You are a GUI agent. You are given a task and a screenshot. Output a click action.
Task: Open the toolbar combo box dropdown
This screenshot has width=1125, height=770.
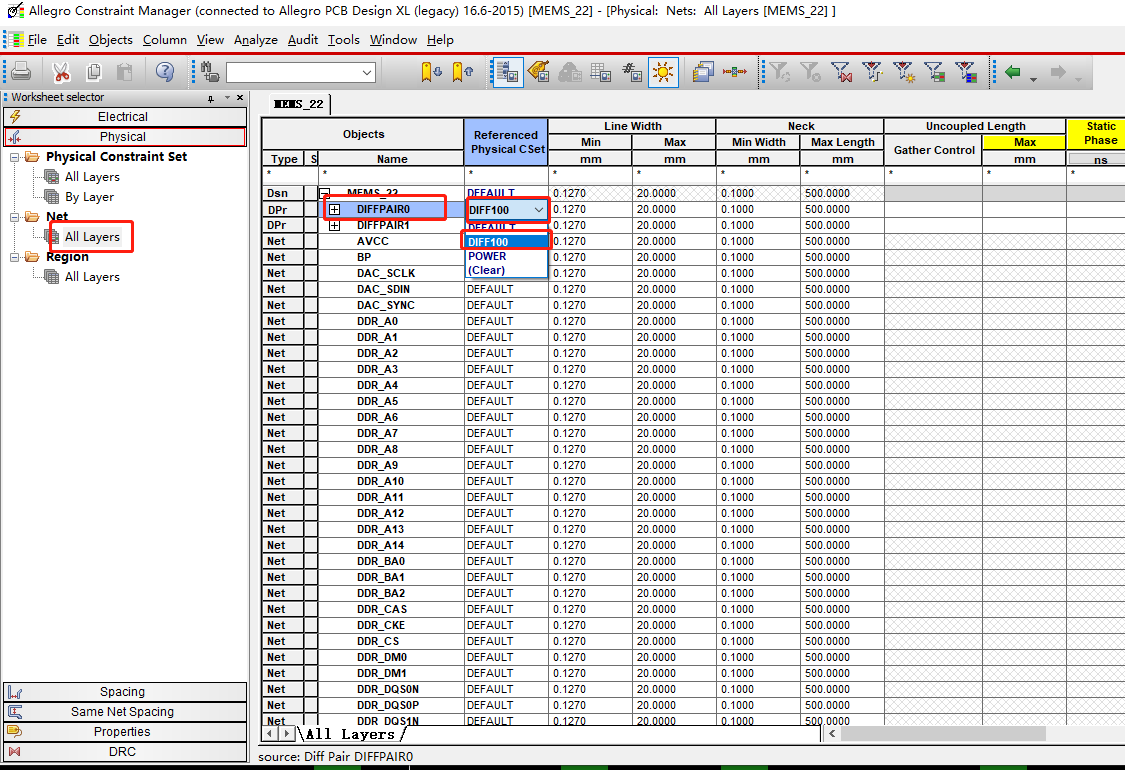coord(366,72)
